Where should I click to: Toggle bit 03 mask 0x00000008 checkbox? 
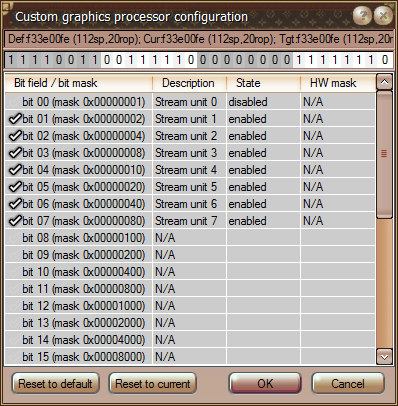[14, 153]
